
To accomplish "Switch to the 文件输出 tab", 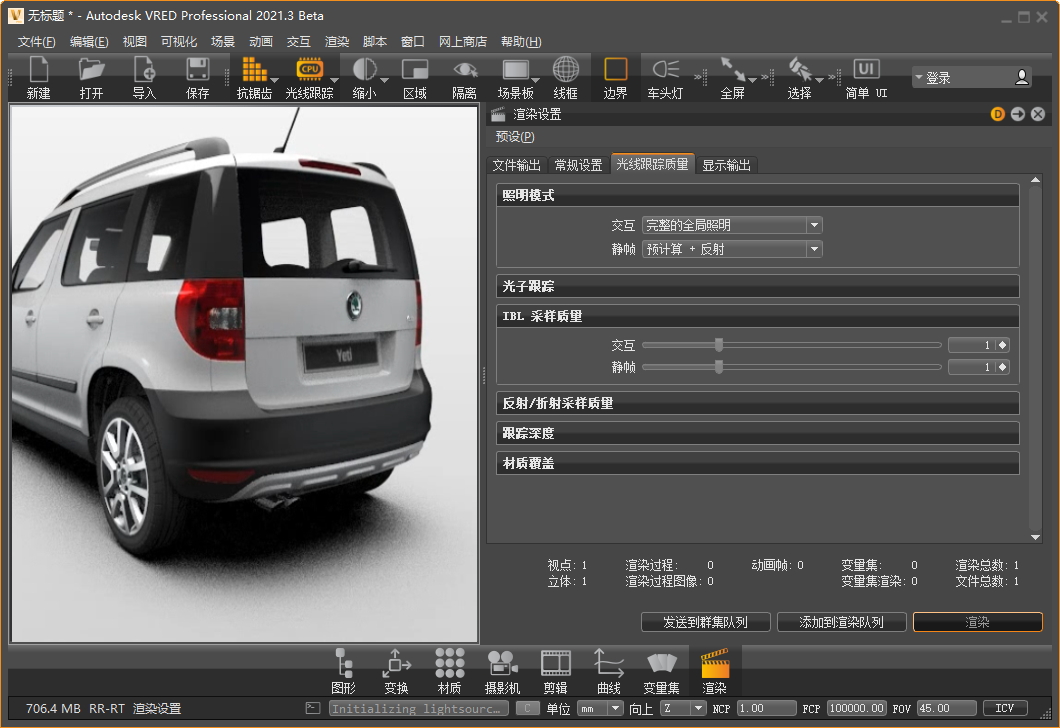I will pos(516,166).
